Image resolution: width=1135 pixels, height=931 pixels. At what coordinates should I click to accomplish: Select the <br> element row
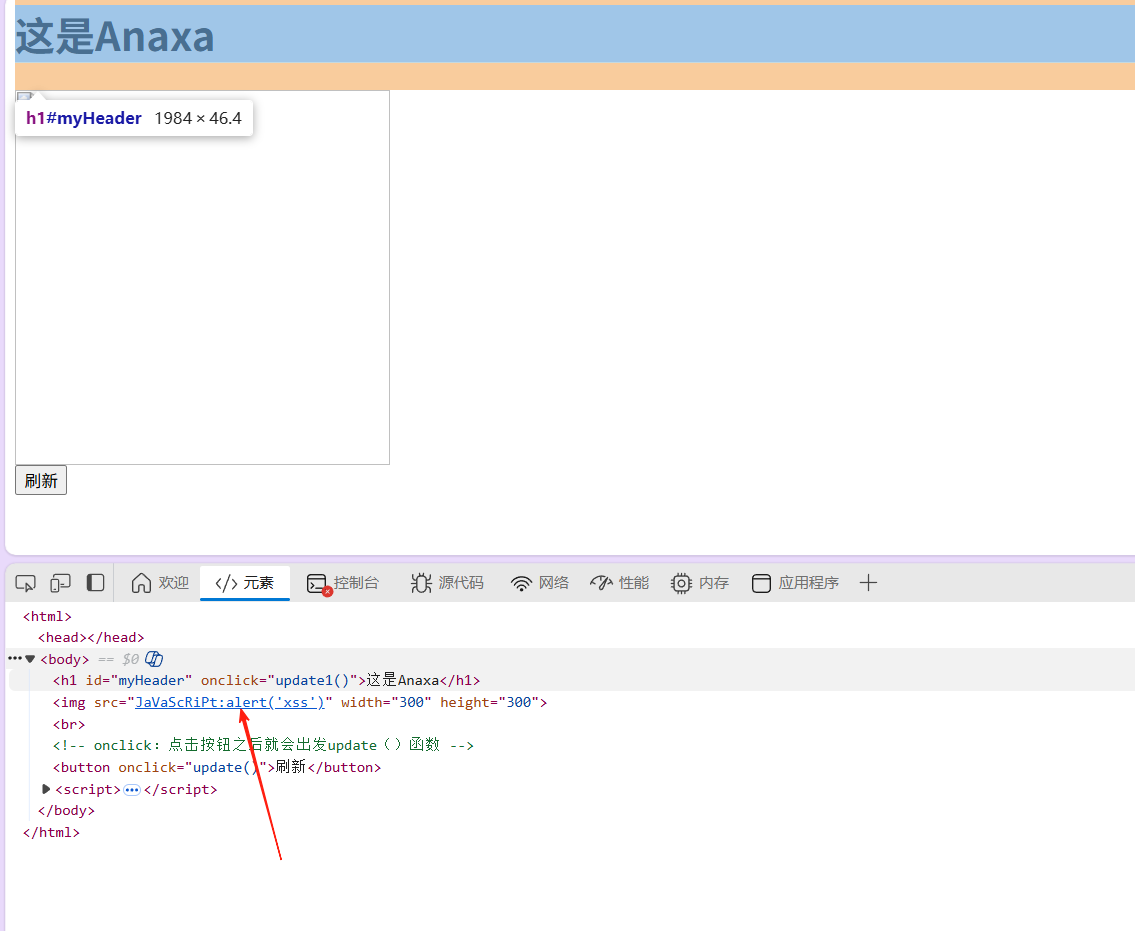[x=69, y=724]
